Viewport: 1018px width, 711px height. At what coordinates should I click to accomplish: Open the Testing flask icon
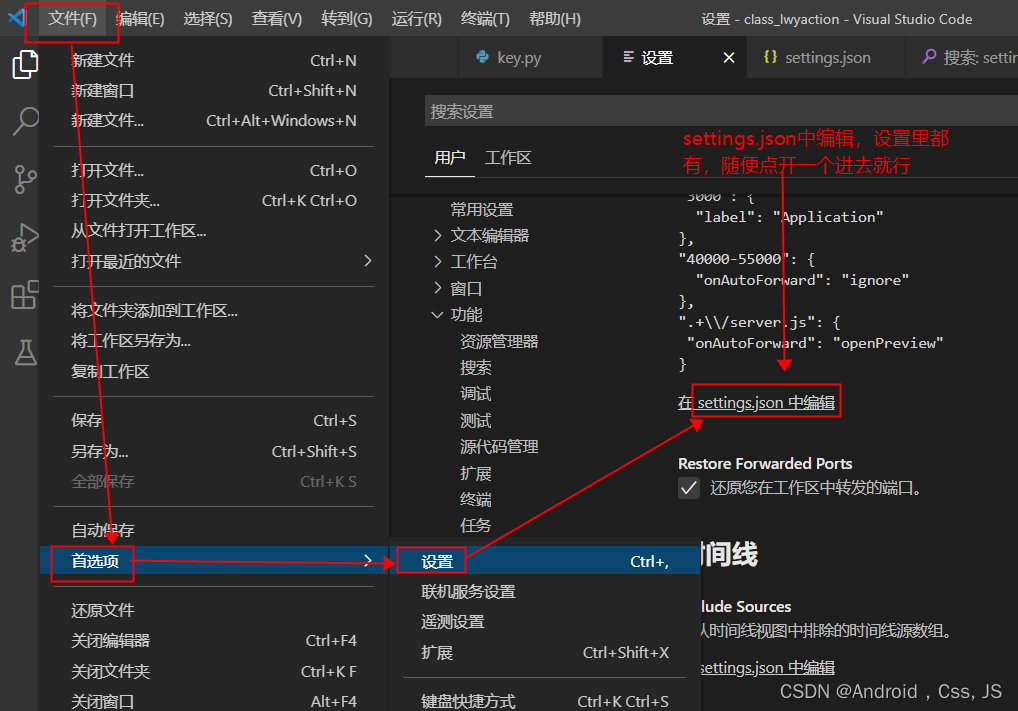[26, 350]
